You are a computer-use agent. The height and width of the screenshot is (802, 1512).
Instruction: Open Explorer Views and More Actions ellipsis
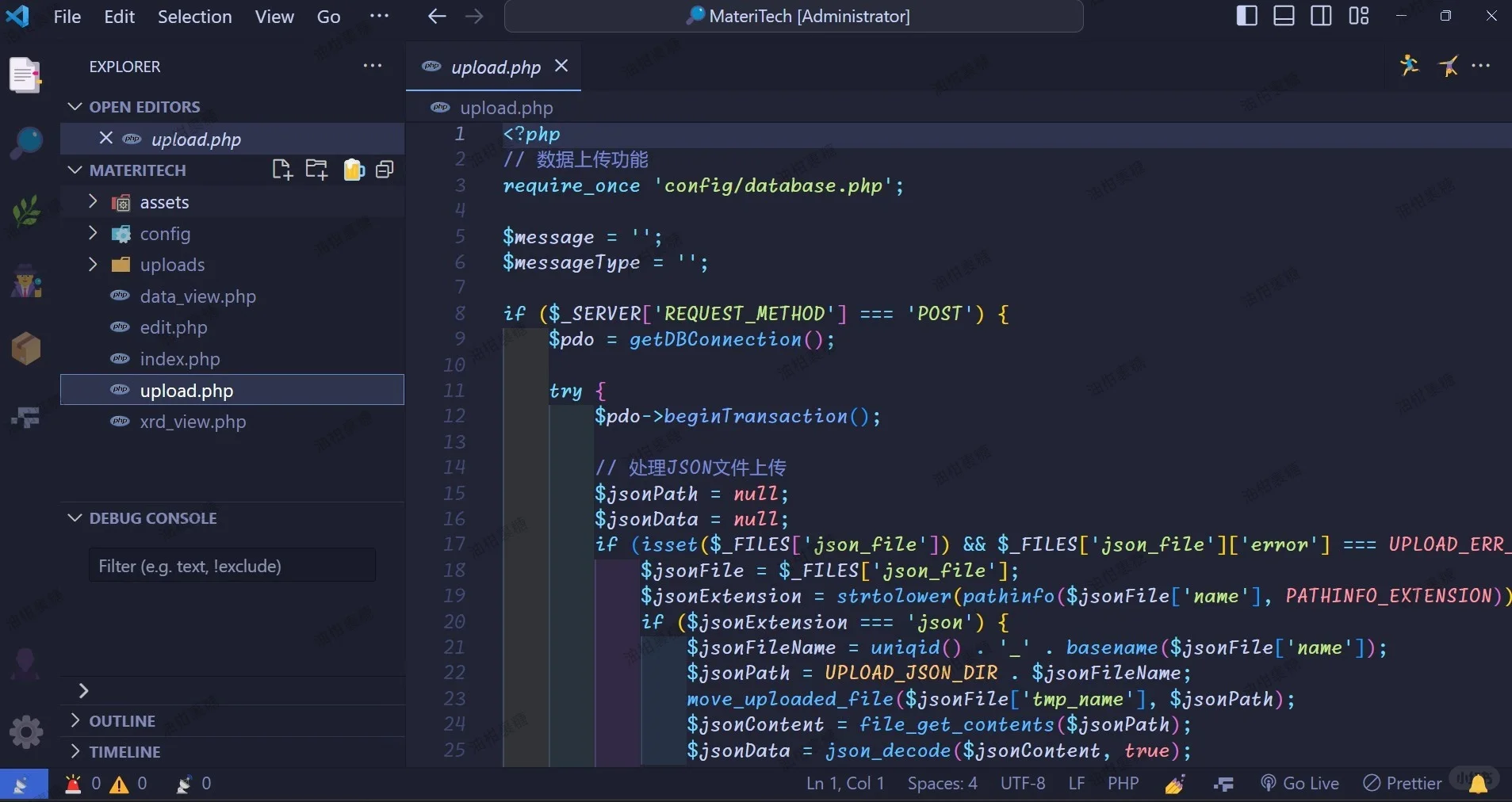pos(373,66)
